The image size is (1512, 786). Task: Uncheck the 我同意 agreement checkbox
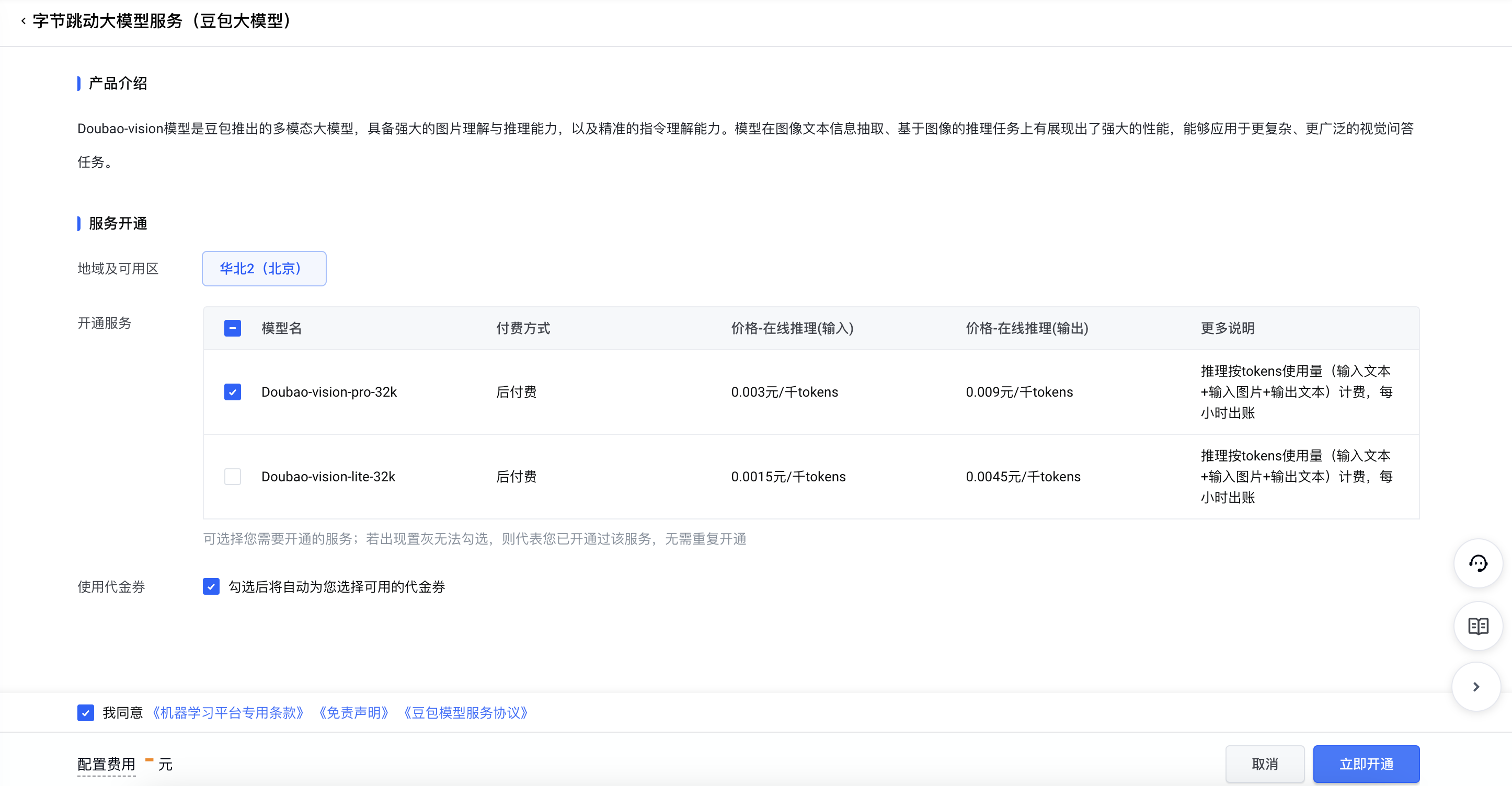pos(86,713)
